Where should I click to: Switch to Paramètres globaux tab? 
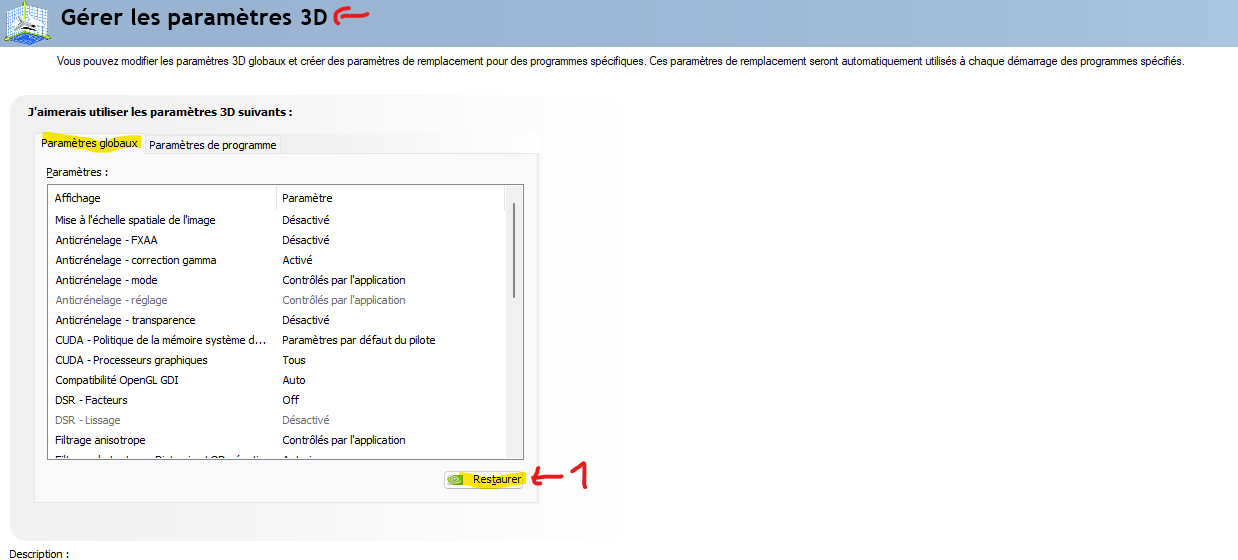tap(90, 144)
